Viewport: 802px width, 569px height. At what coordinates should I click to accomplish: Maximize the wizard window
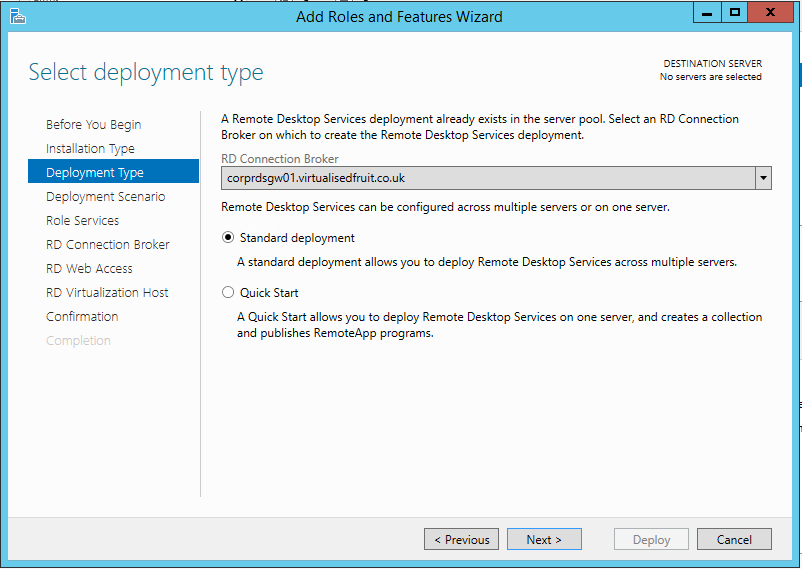[735, 14]
